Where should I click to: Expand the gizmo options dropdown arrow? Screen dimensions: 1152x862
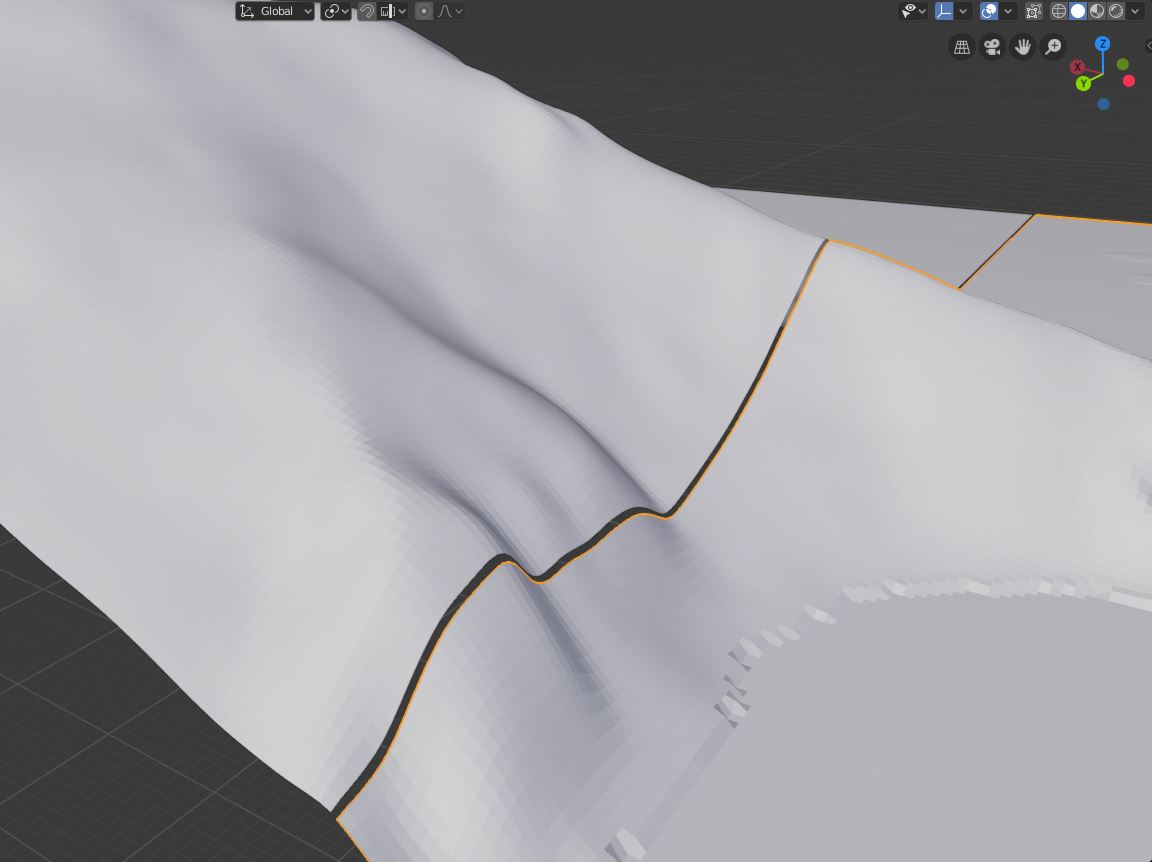point(962,11)
